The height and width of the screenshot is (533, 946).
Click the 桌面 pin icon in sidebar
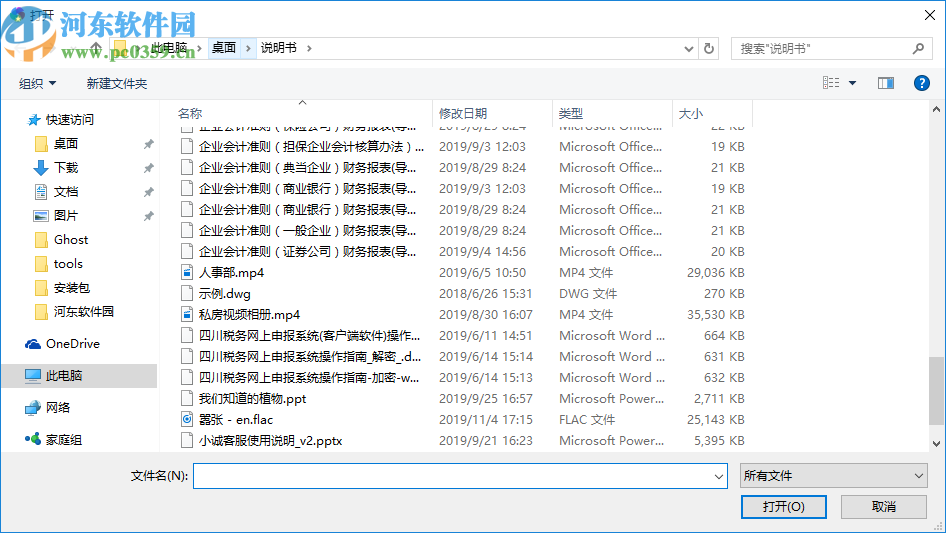pos(148,144)
